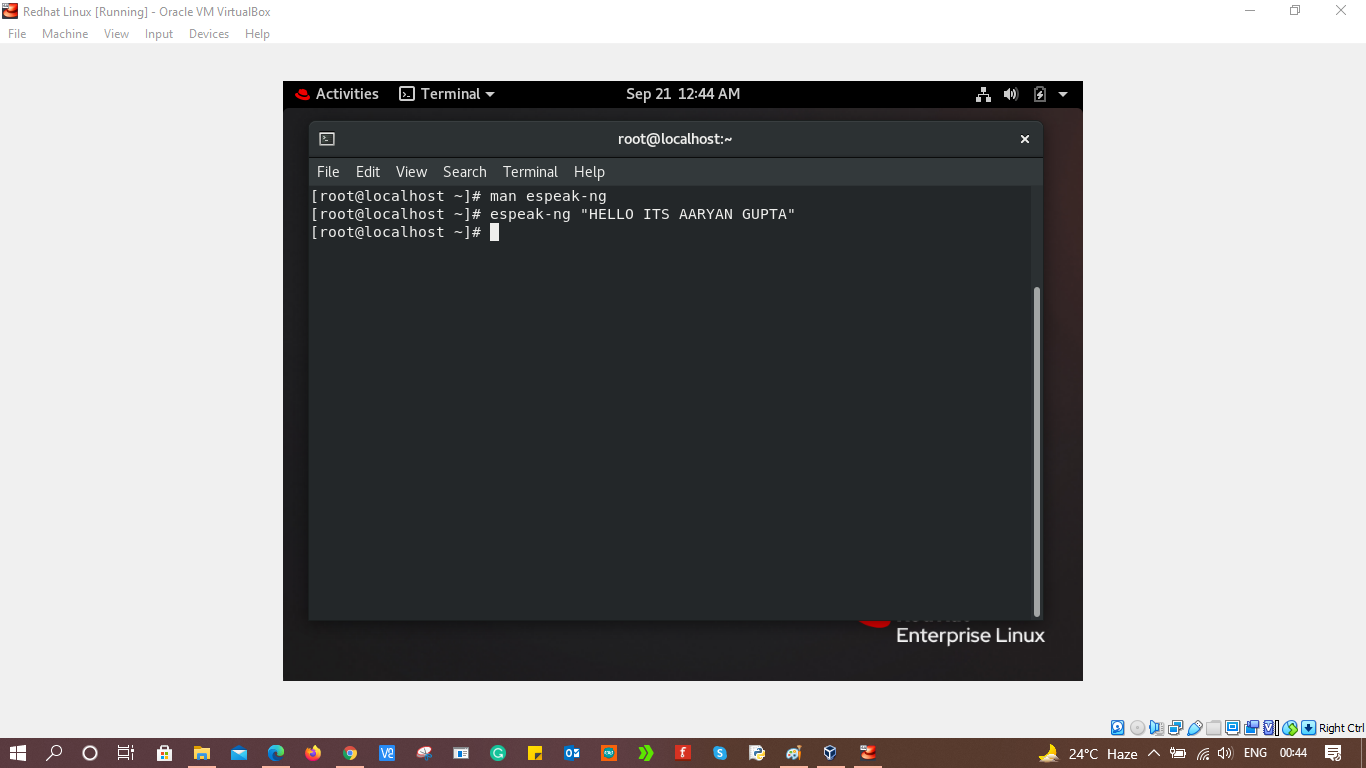Open the Search menu in the terminal
This screenshot has height=768, width=1366.
pyautogui.click(x=464, y=171)
